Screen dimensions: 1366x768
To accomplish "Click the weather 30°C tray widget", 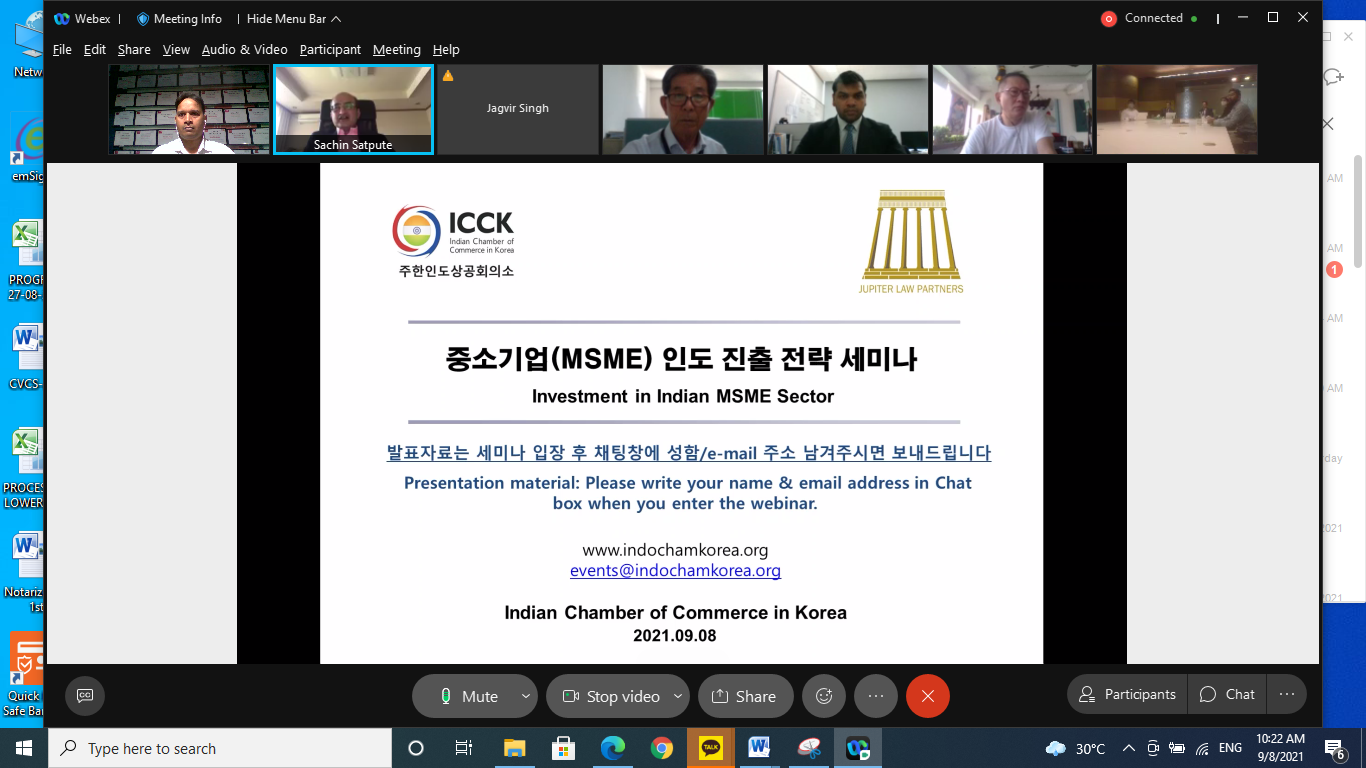I will point(1075,748).
